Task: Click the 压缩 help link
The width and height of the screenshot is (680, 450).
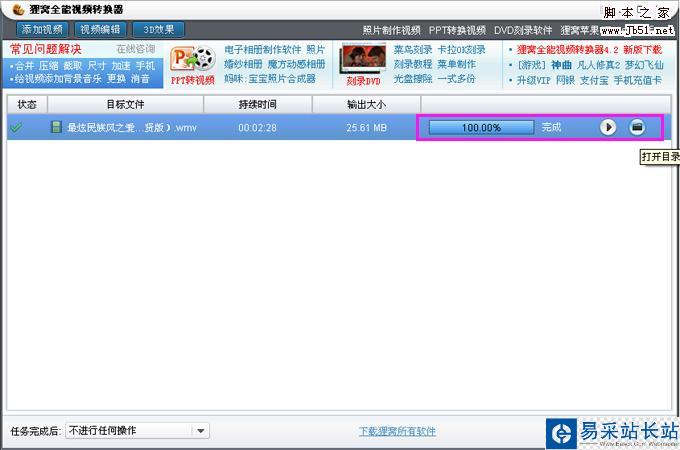Action: tap(49, 66)
